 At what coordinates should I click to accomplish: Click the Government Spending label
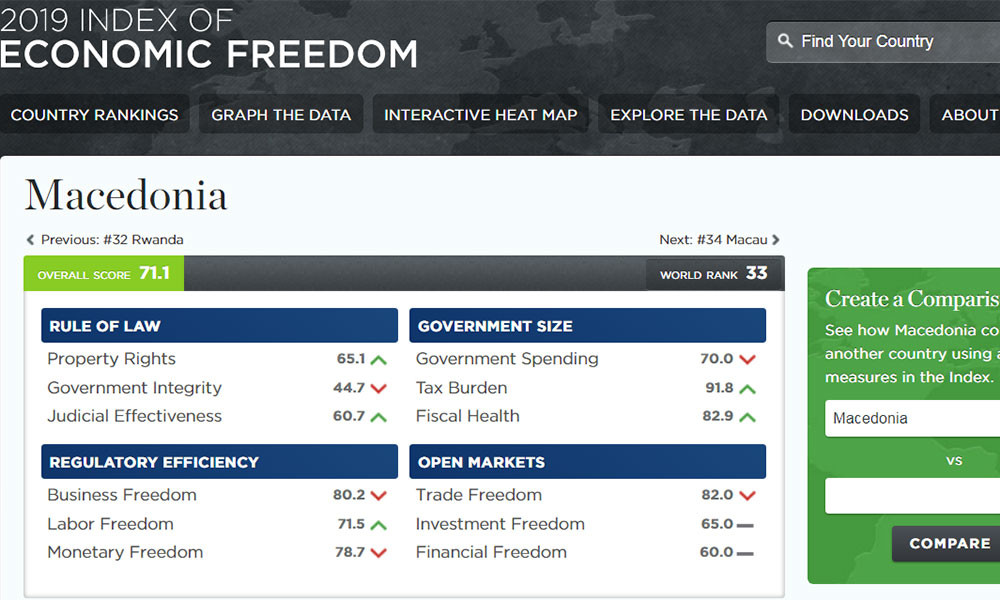[x=507, y=359]
